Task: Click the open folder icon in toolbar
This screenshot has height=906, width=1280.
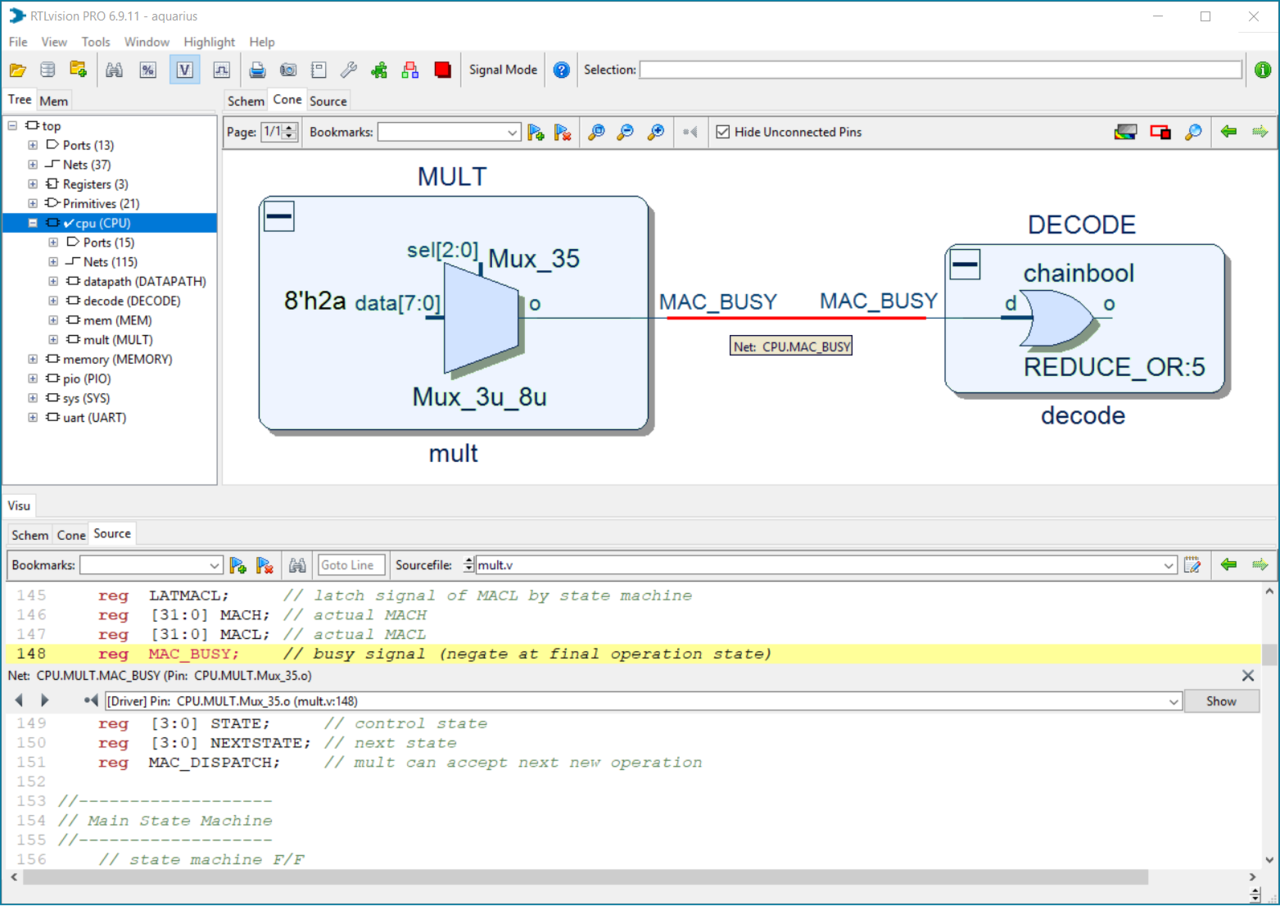Action: tap(18, 70)
